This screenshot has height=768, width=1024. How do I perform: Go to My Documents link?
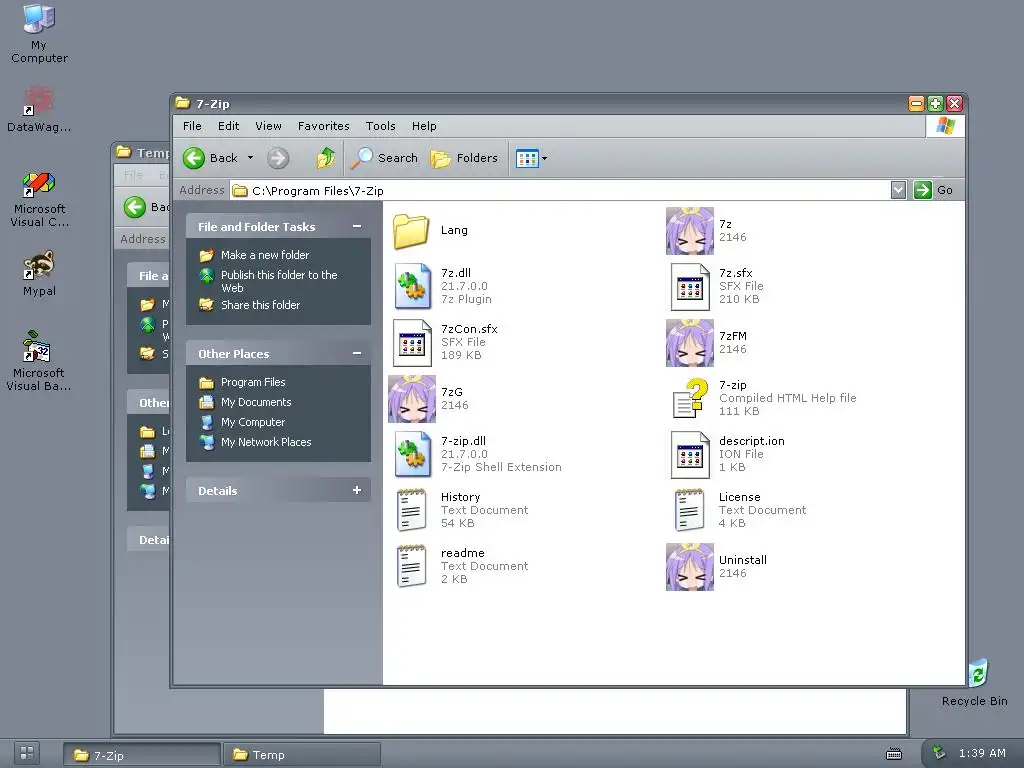[x=255, y=402]
